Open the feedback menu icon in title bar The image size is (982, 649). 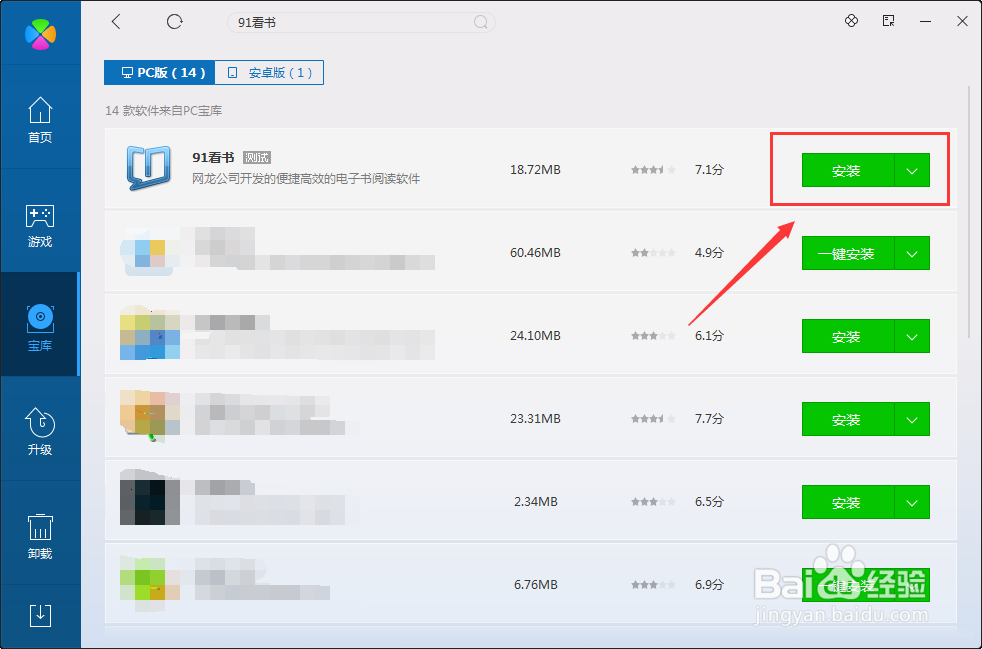888,21
